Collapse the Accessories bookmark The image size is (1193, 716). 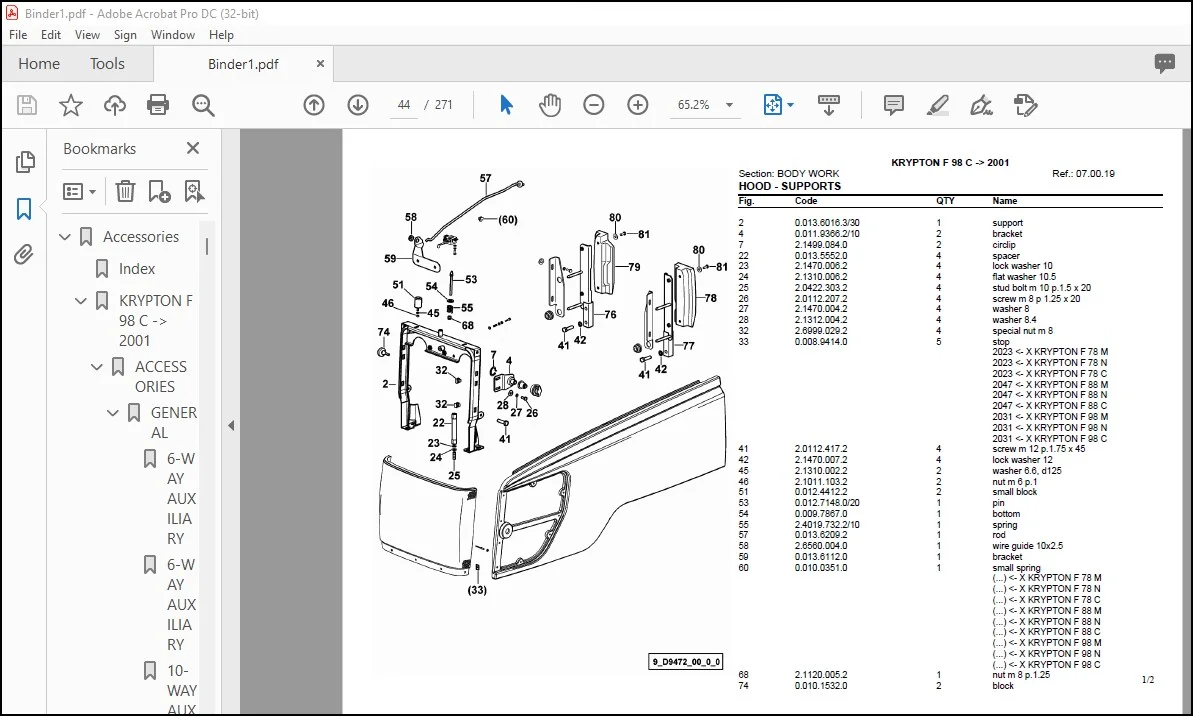(x=65, y=237)
